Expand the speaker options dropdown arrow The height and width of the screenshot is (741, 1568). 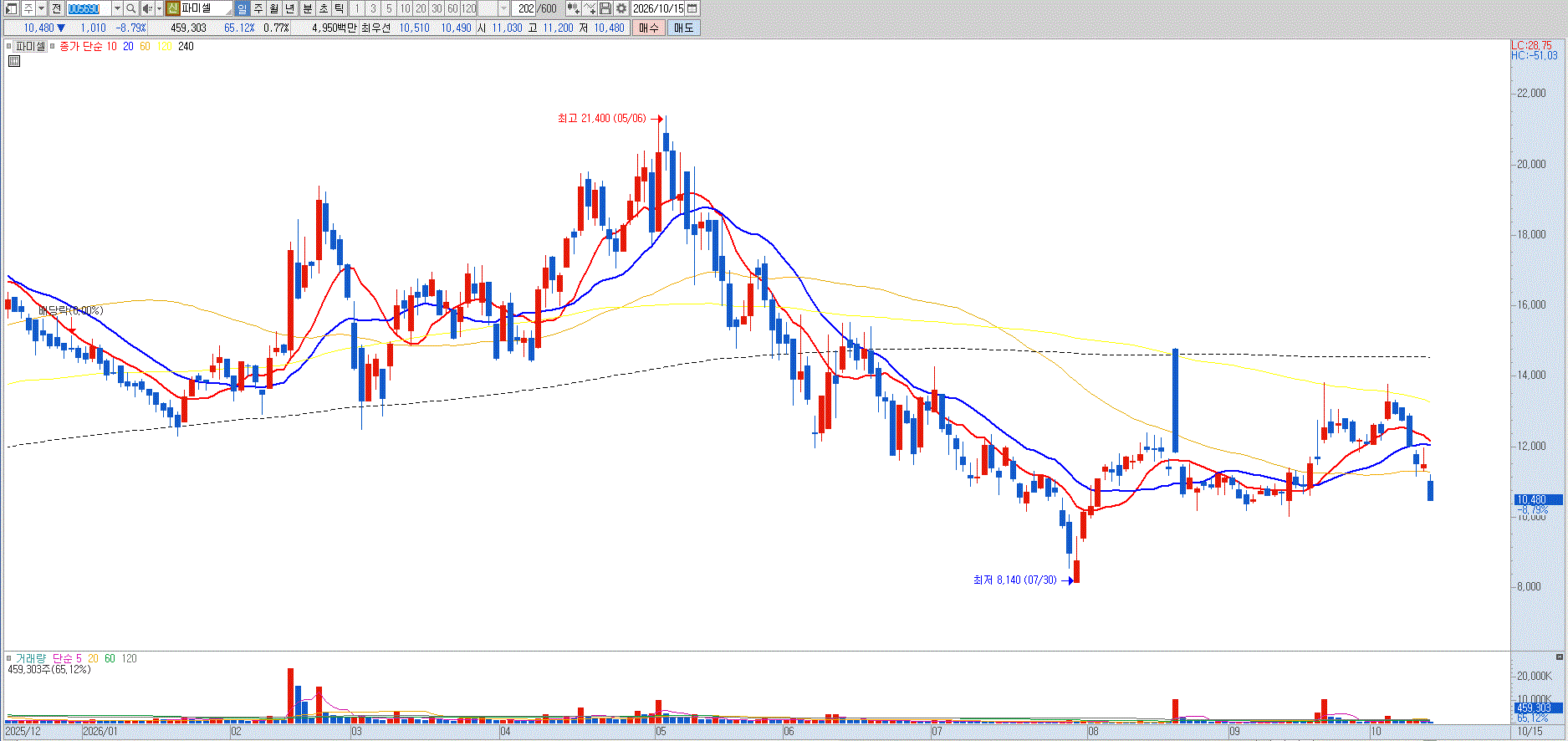[159, 8]
